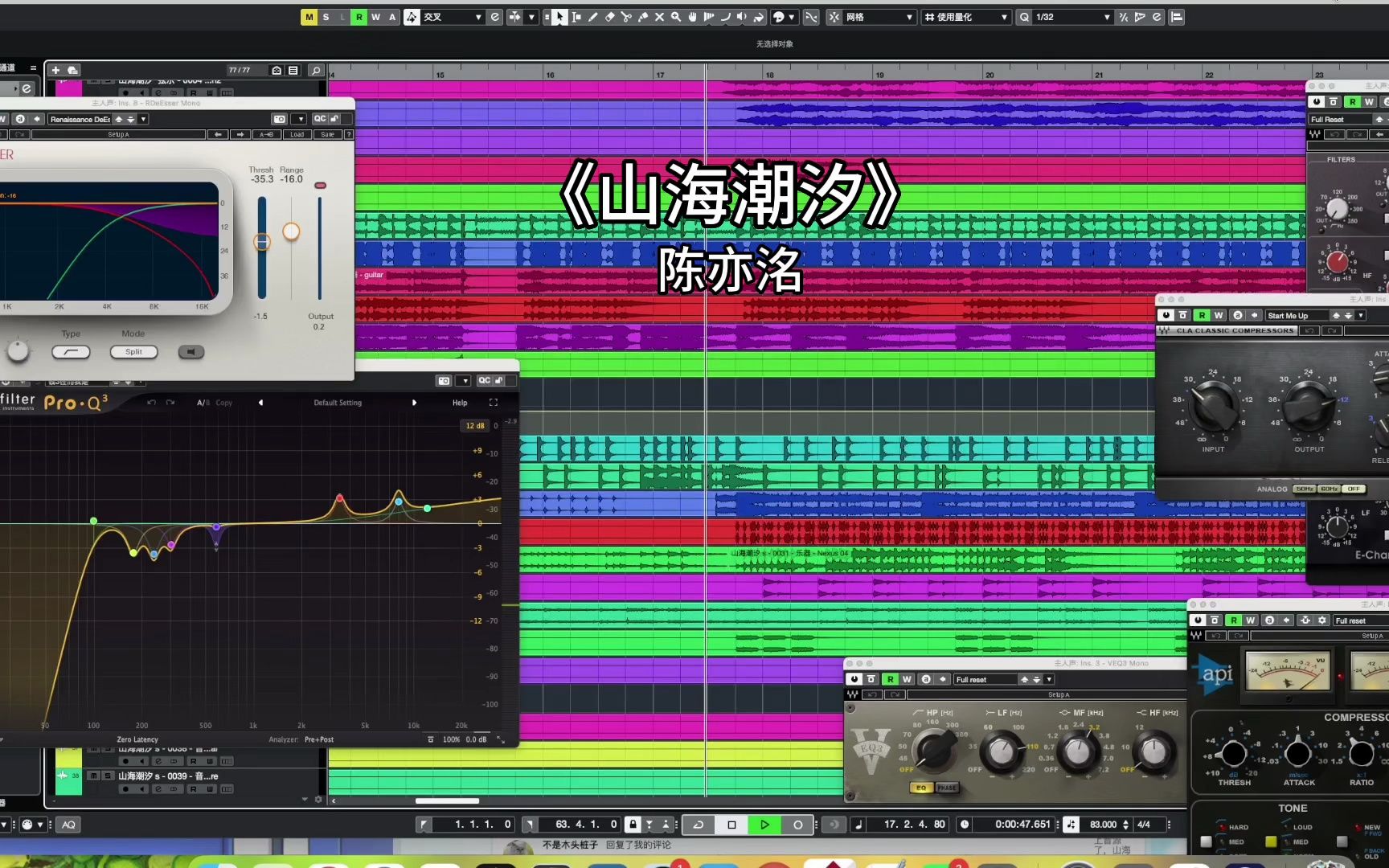Click the RDeEsser audio monitor speaker button
This screenshot has width=1389, height=868.
click(191, 352)
